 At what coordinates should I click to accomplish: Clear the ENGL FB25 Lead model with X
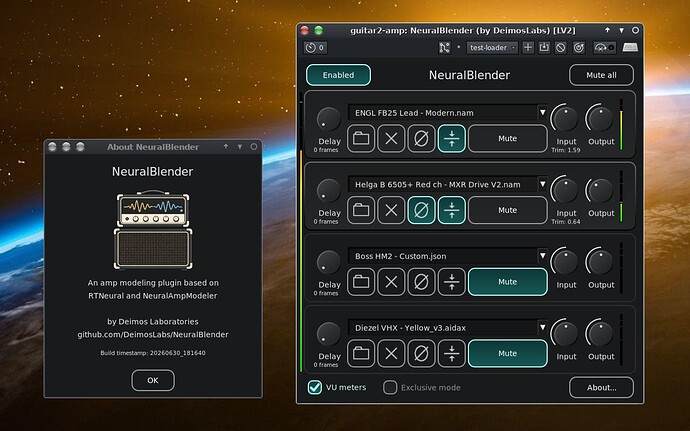click(x=391, y=139)
